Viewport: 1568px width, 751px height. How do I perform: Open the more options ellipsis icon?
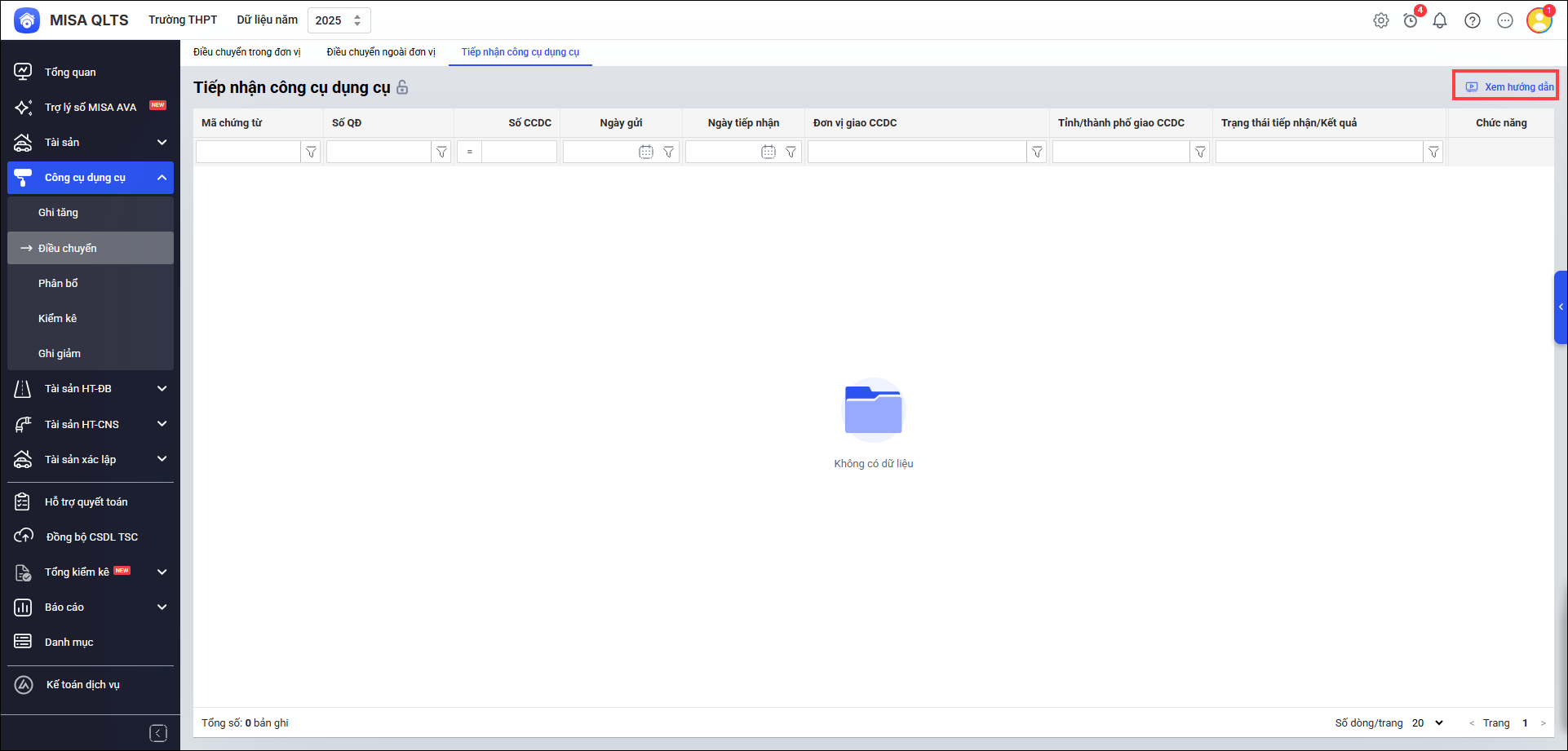(x=1505, y=20)
